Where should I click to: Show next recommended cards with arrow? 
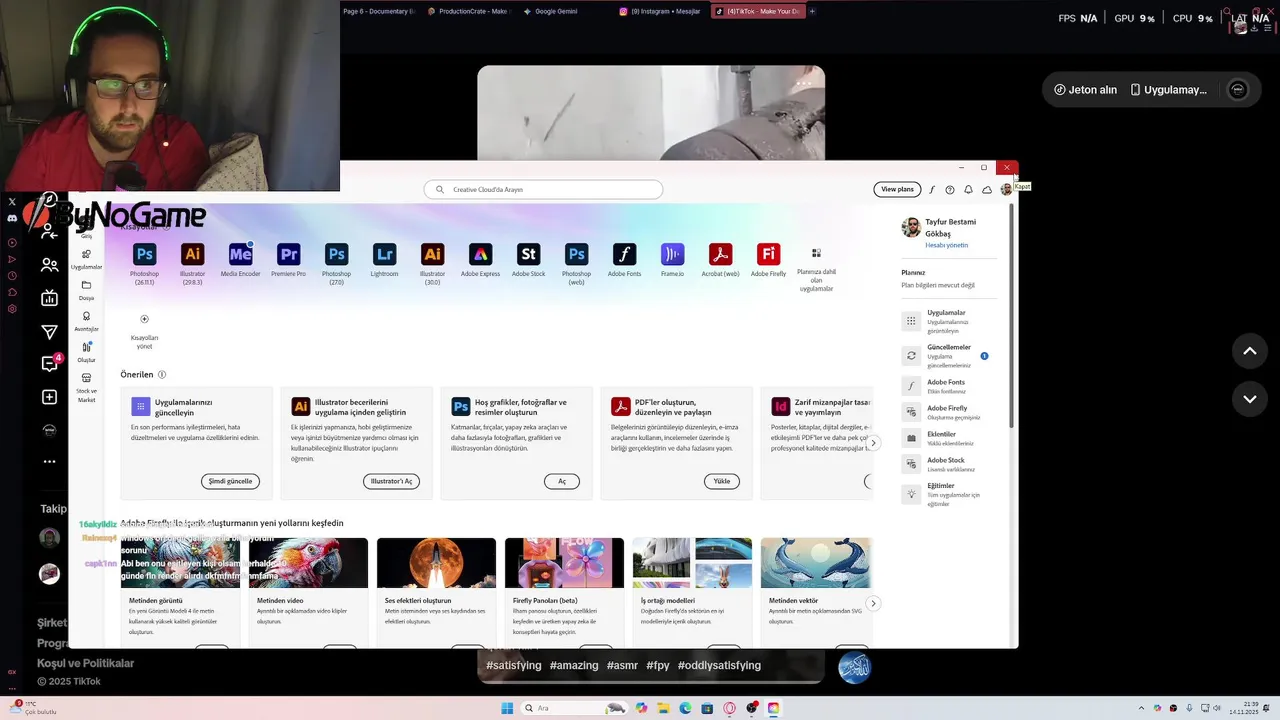click(x=873, y=443)
